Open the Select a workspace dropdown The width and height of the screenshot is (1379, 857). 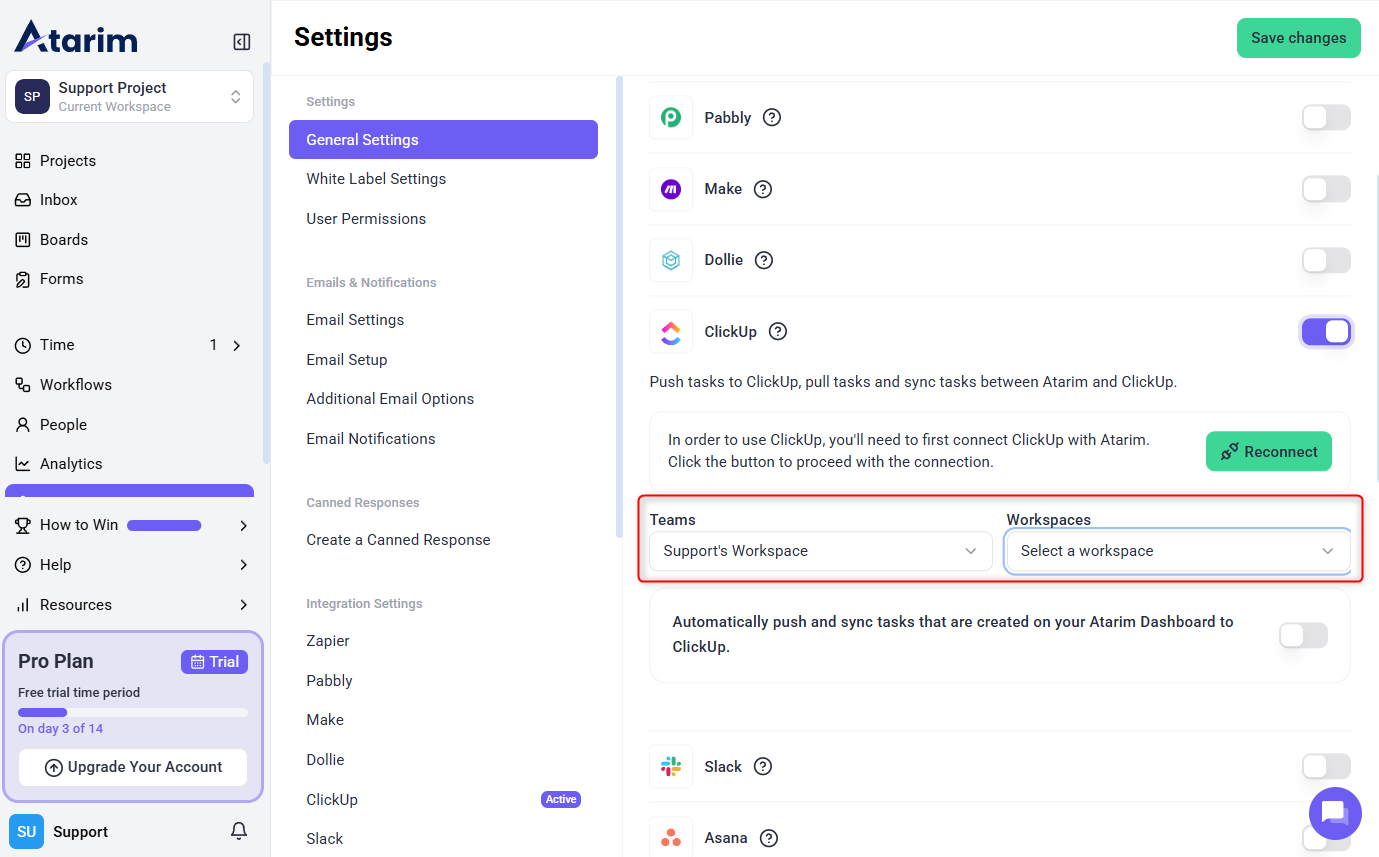(1177, 551)
